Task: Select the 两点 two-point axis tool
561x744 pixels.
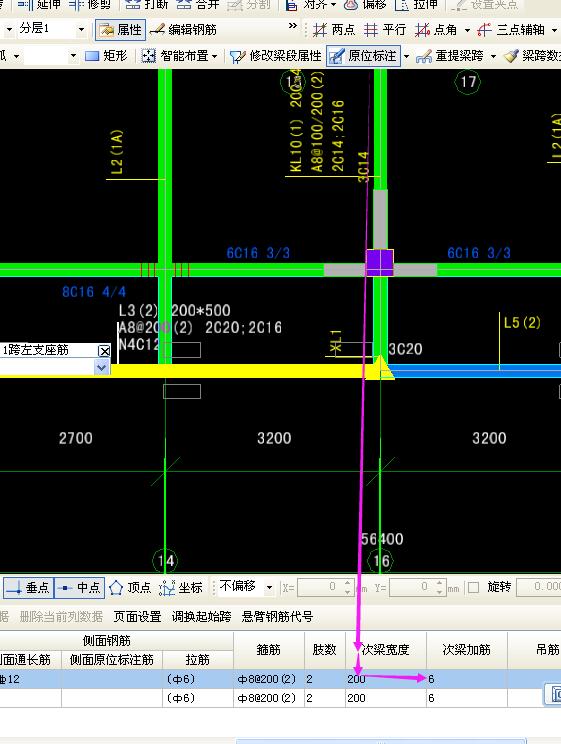Action: pos(334,30)
